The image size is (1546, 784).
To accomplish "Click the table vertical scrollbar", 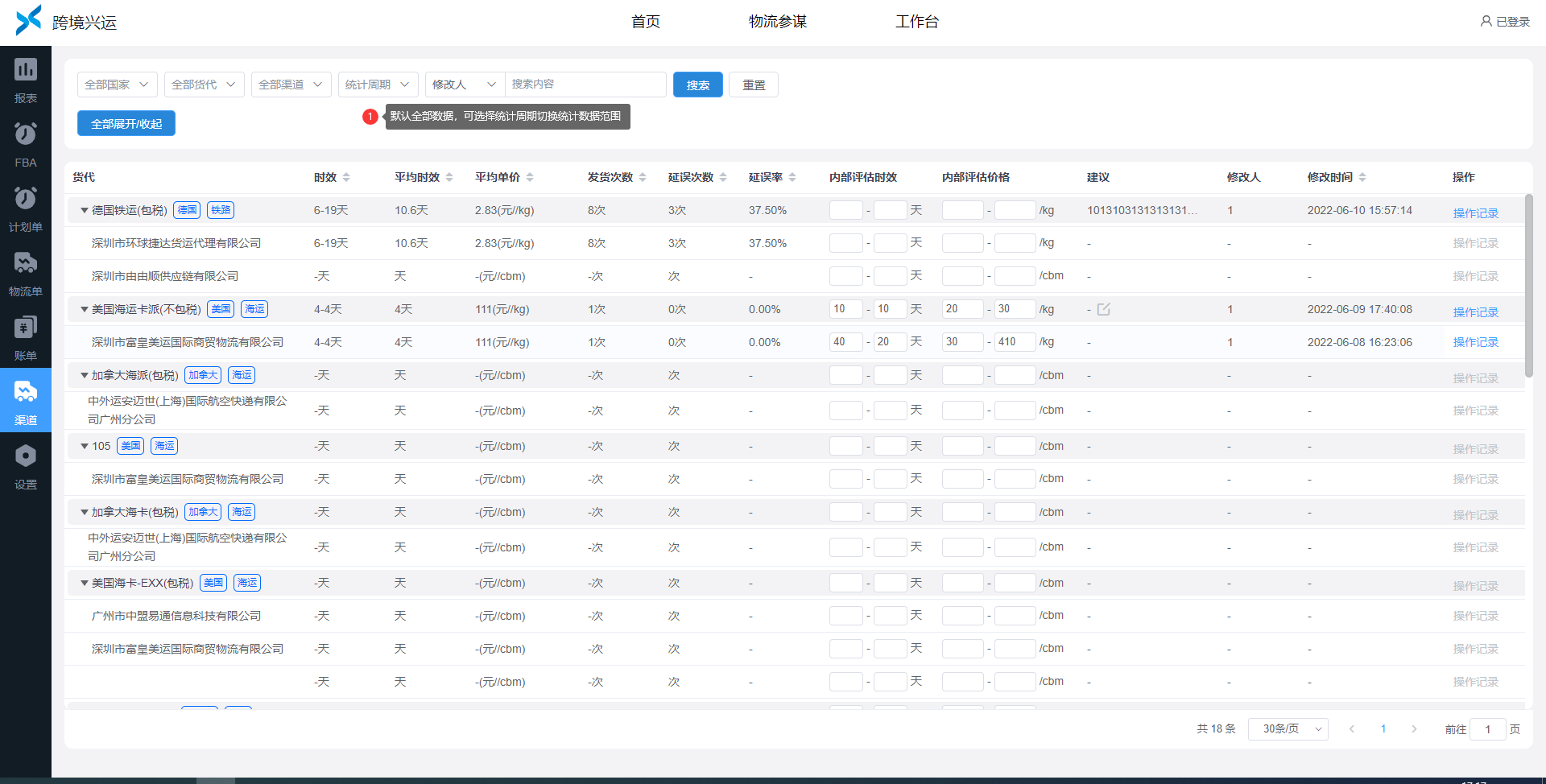I will pos(1528,286).
